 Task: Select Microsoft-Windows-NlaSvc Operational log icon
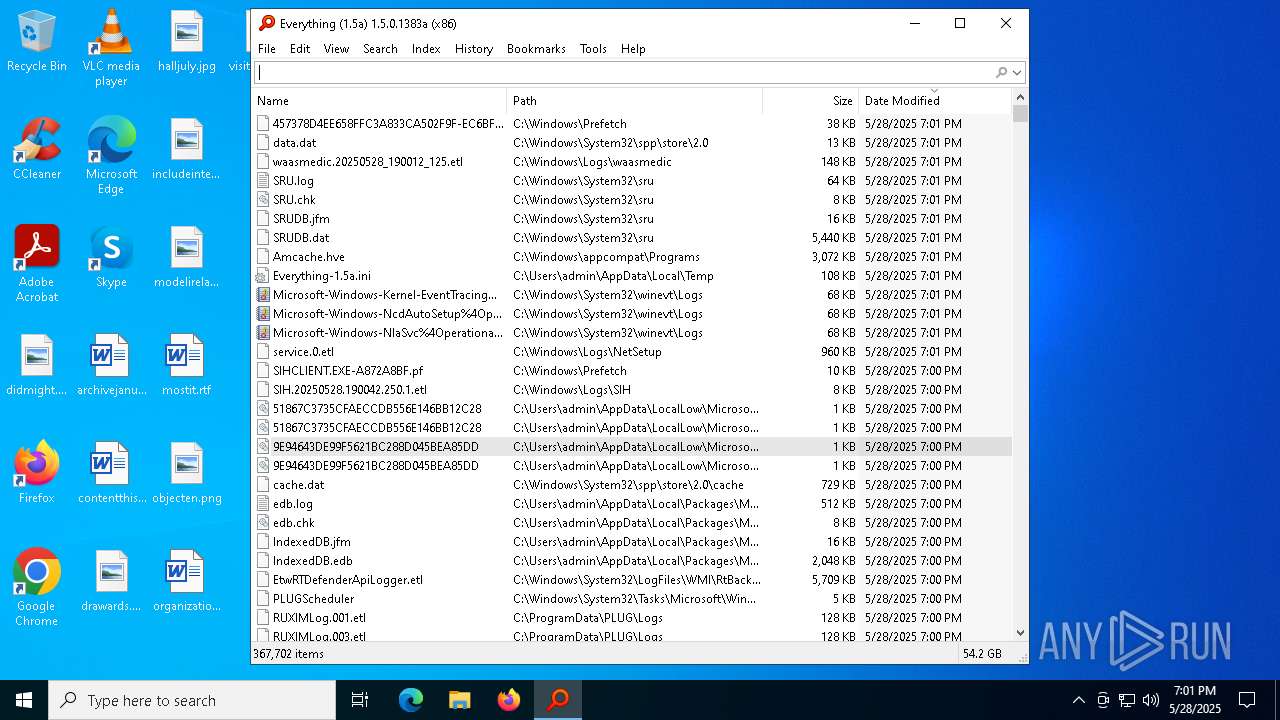click(263, 332)
